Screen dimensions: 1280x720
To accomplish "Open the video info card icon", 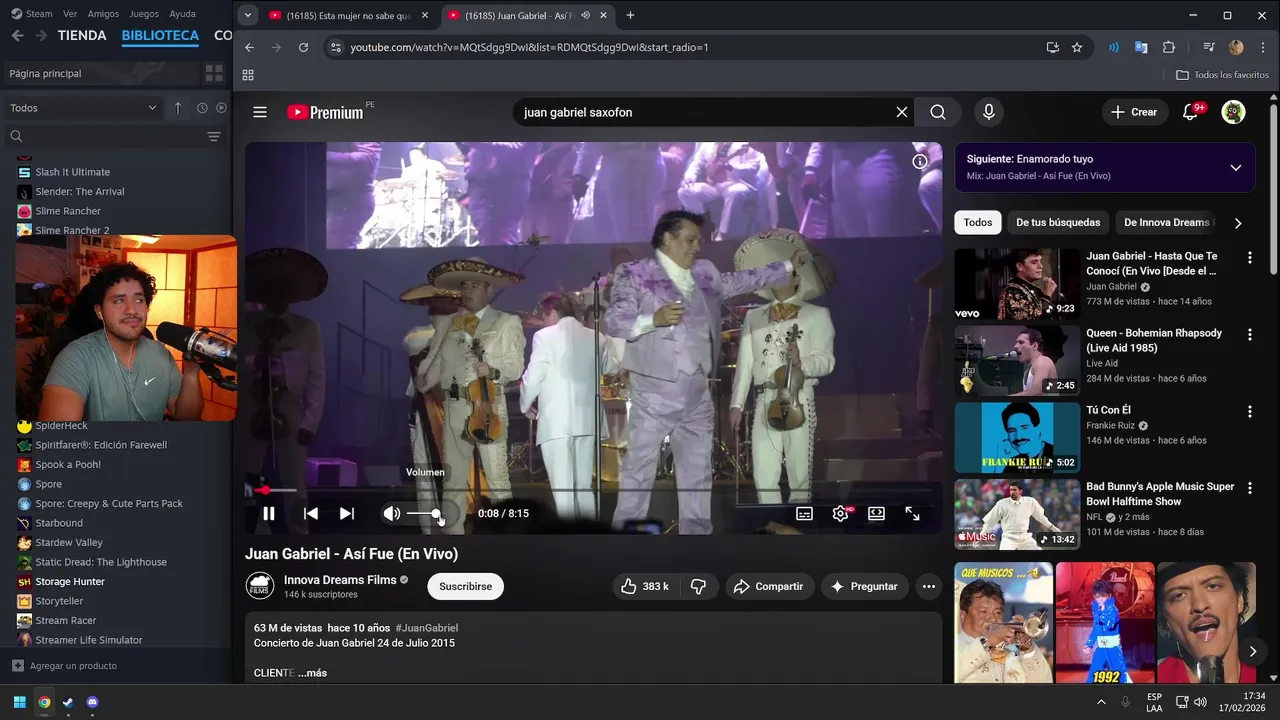I will pyautogui.click(x=920, y=161).
